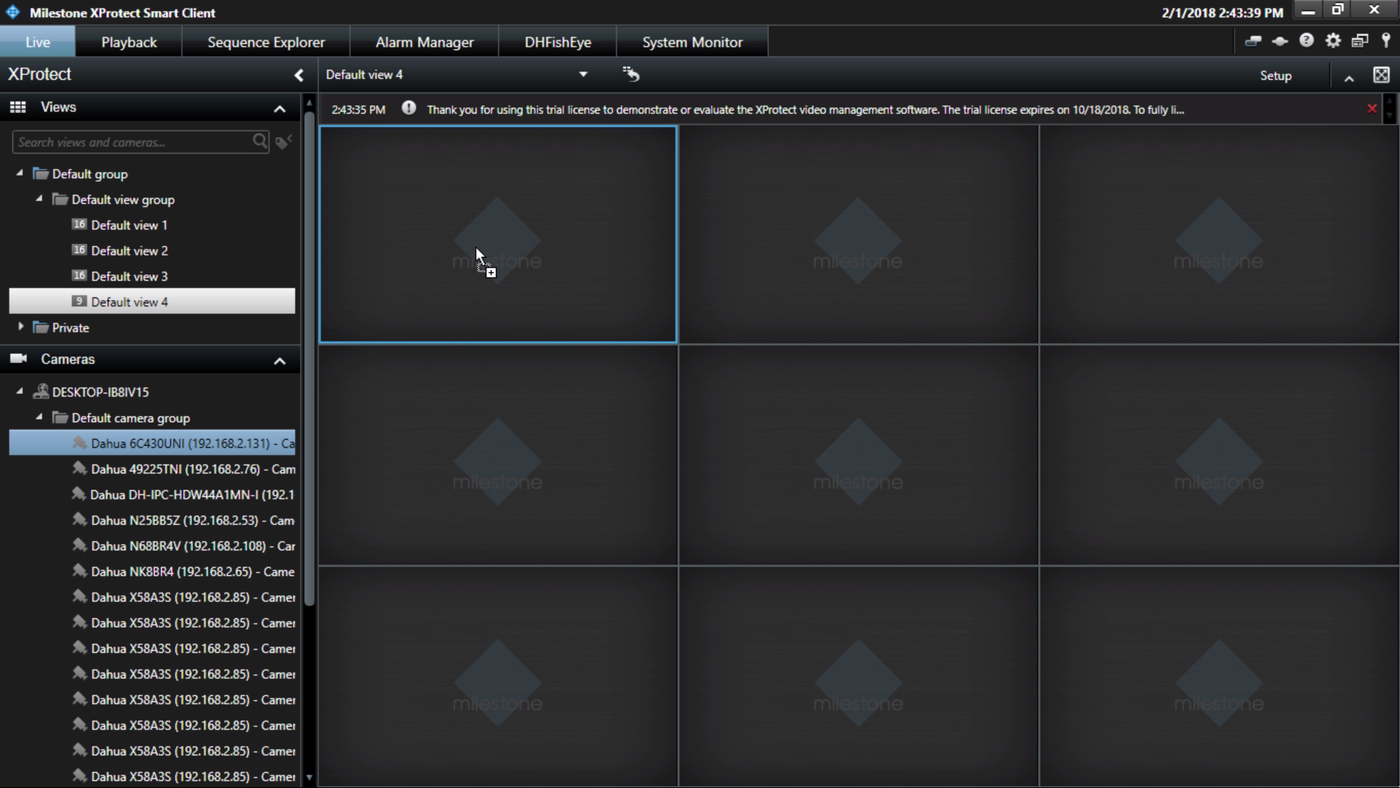The height and width of the screenshot is (788, 1400).
Task: Click the 16-tile icon of Default view 1
Action: click(x=79, y=225)
